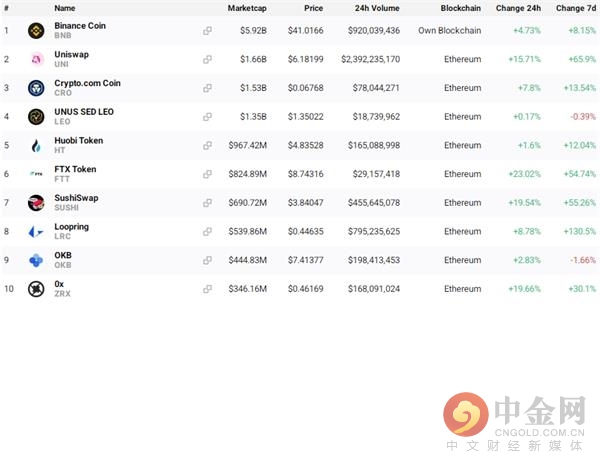Screen dimensions: 600x464
Task: Open the SushiSwap name link
Action: pos(76,198)
